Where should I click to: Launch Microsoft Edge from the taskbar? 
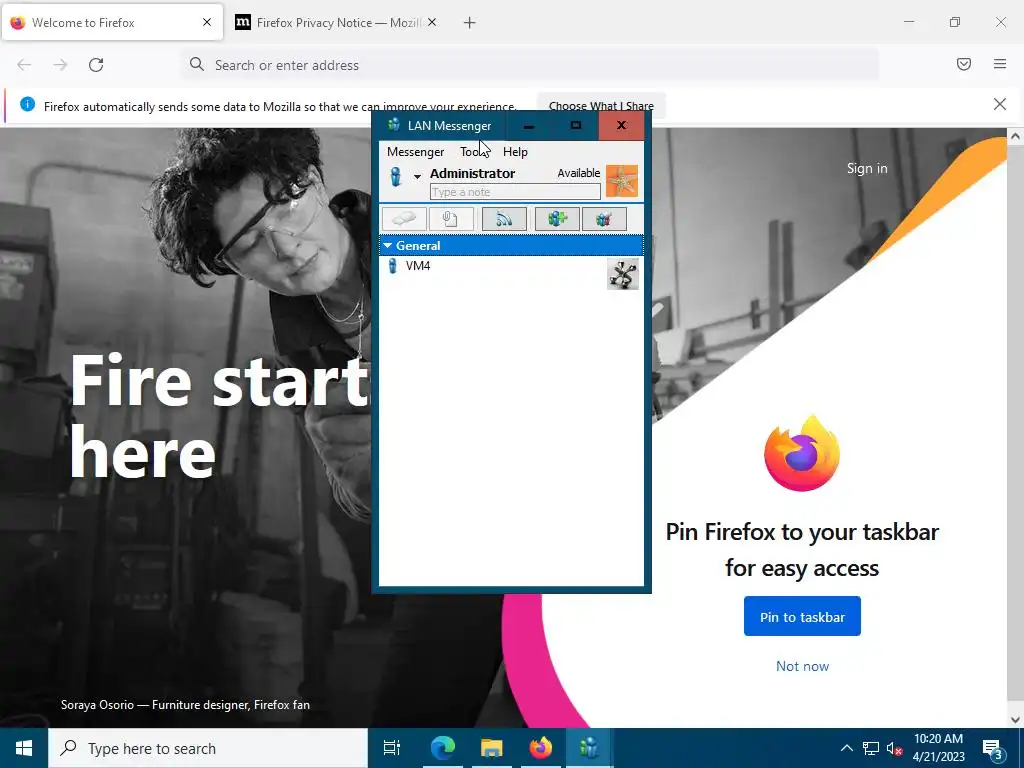coord(442,748)
